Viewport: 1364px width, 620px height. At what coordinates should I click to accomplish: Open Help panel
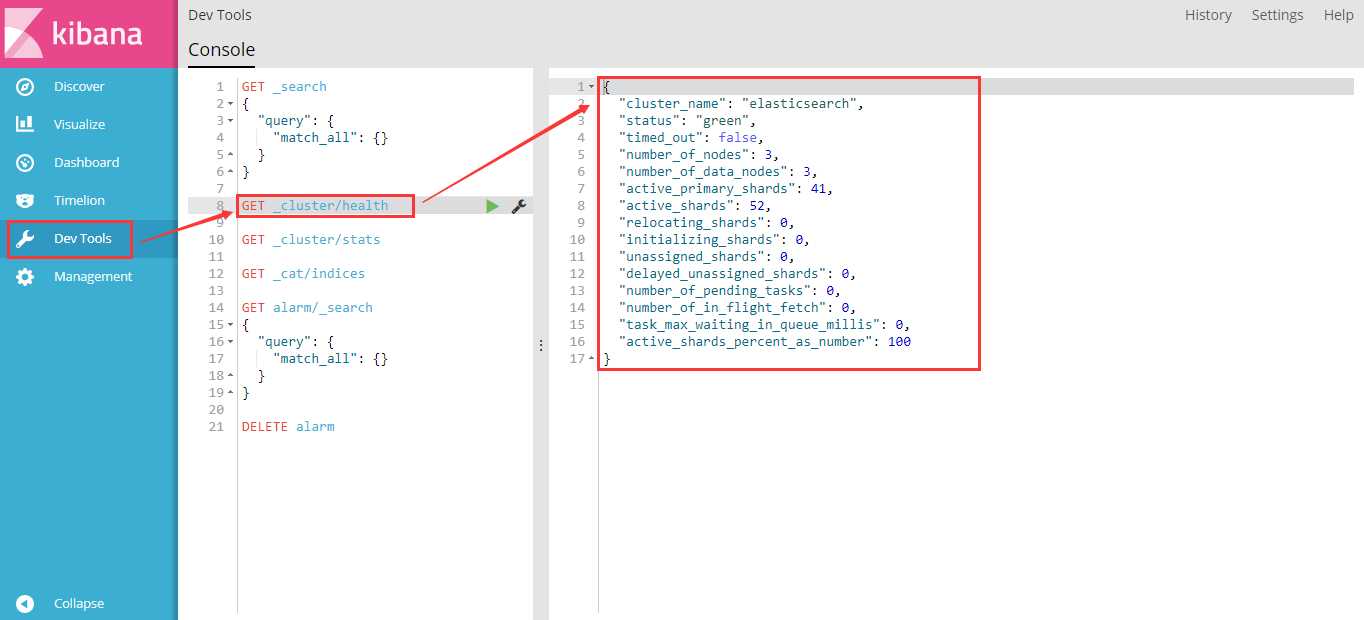[x=1338, y=15]
